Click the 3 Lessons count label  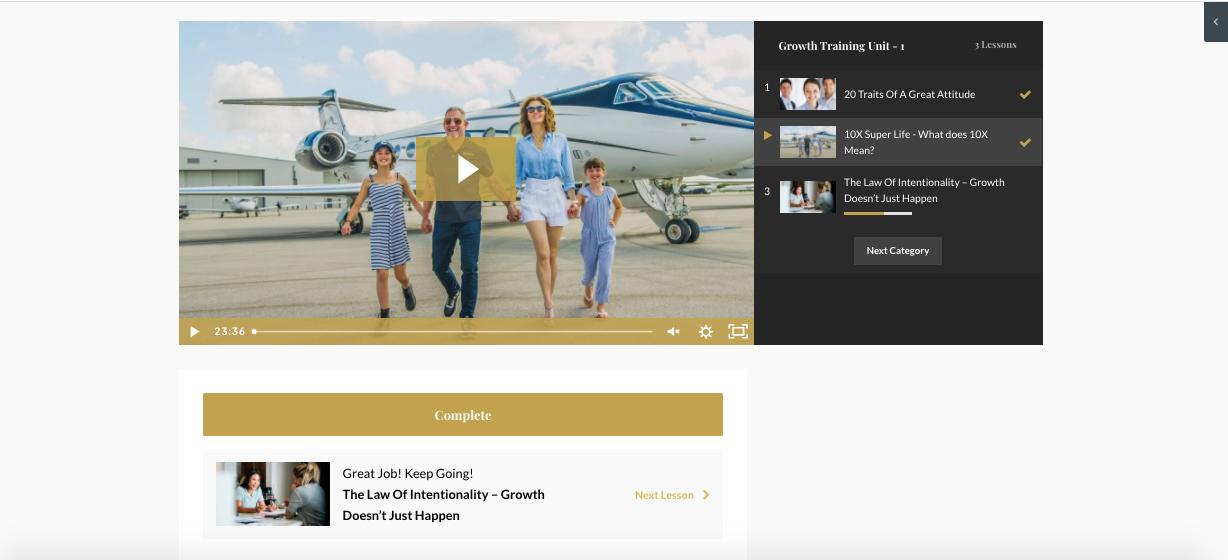pyautogui.click(x=996, y=45)
